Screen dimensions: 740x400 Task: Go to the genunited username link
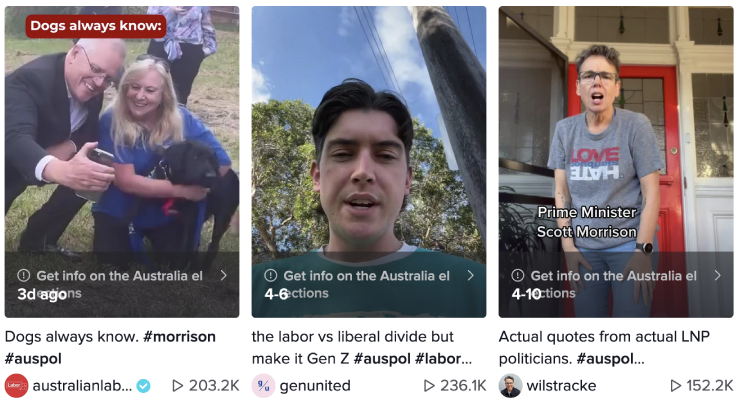coord(315,386)
